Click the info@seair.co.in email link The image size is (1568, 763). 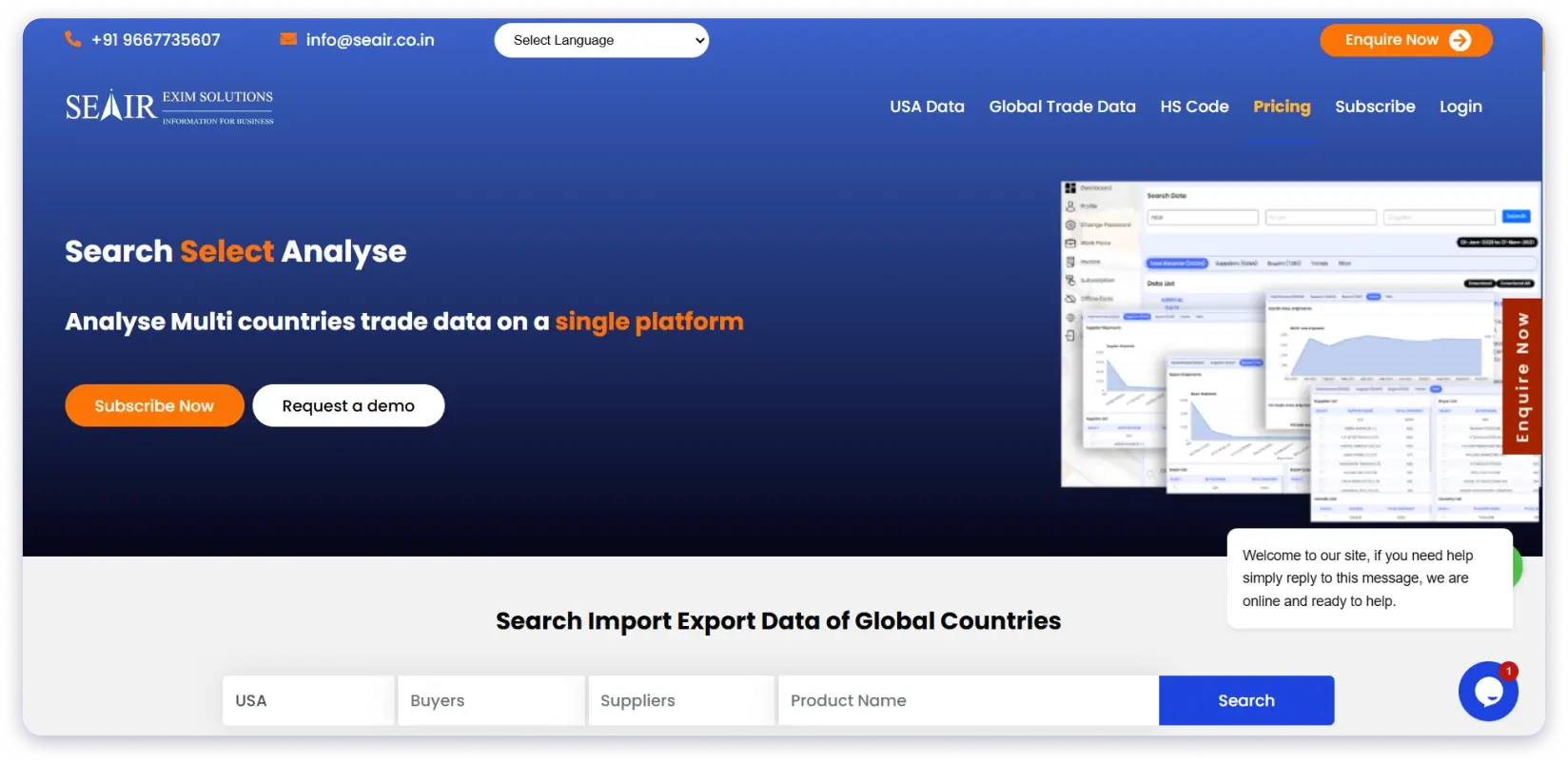pos(370,40)
